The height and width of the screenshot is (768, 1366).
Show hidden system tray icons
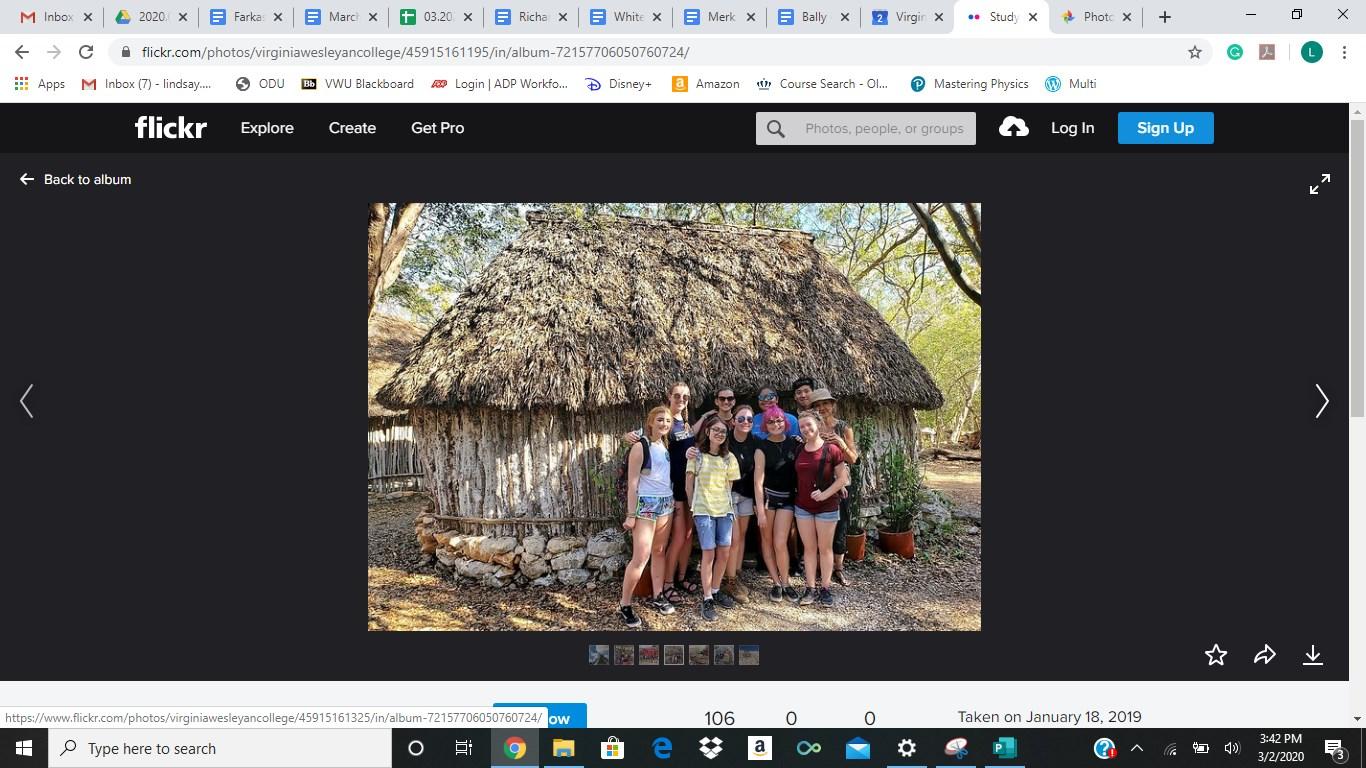(x=1137, y=748)
